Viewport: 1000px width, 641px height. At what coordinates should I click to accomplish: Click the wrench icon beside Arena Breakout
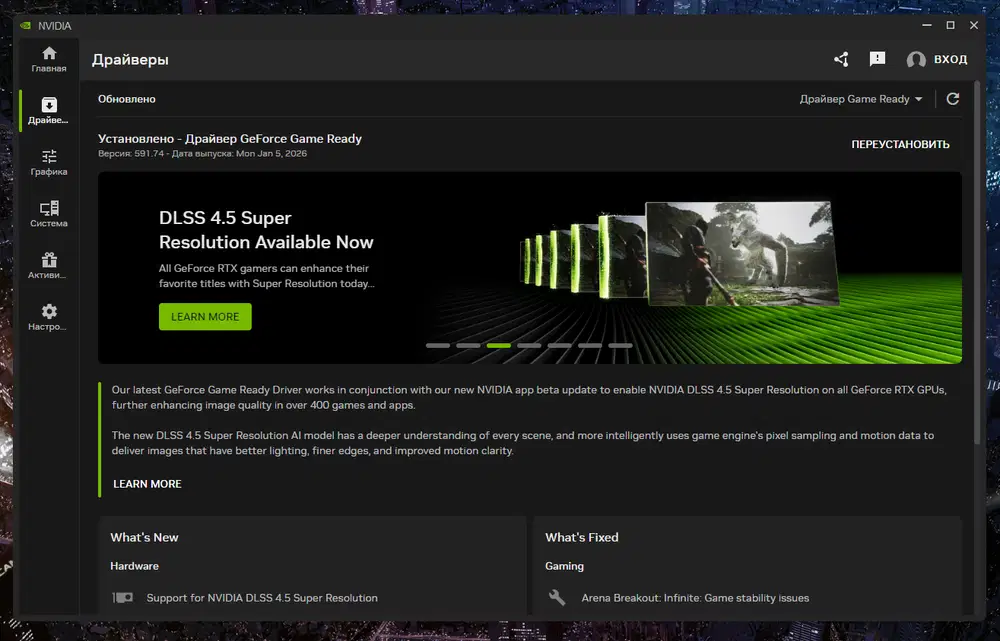click(x=557, y=598)
